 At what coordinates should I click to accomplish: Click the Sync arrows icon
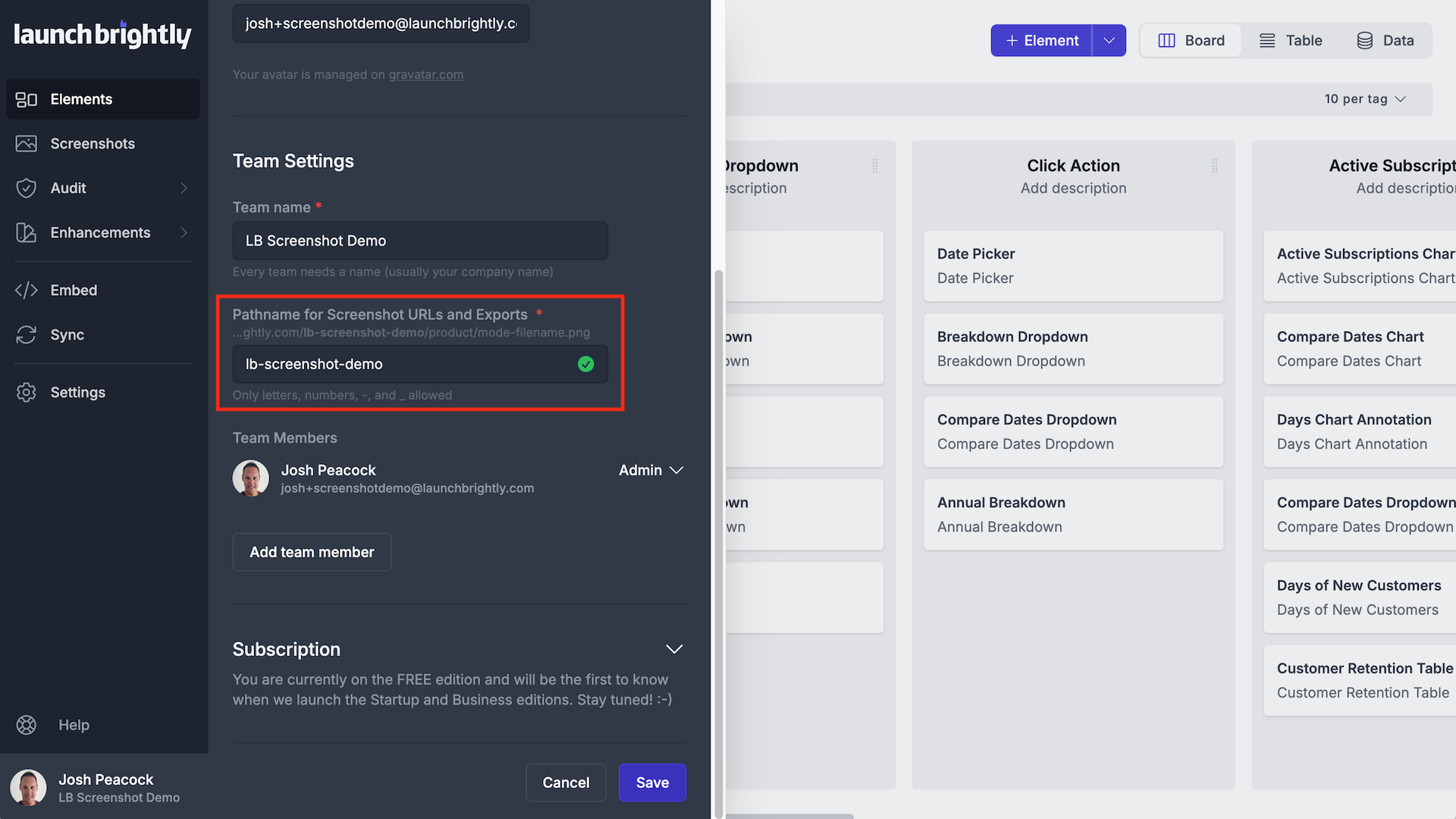pyautogui.click(x=27, y=334)
